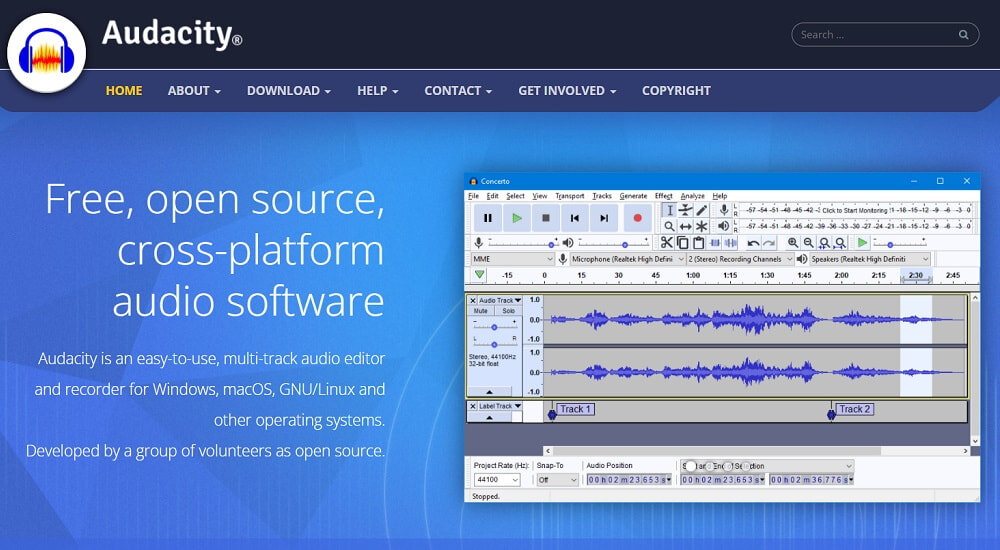
Task: Click the Track 1 label
Action: (575, 409)
